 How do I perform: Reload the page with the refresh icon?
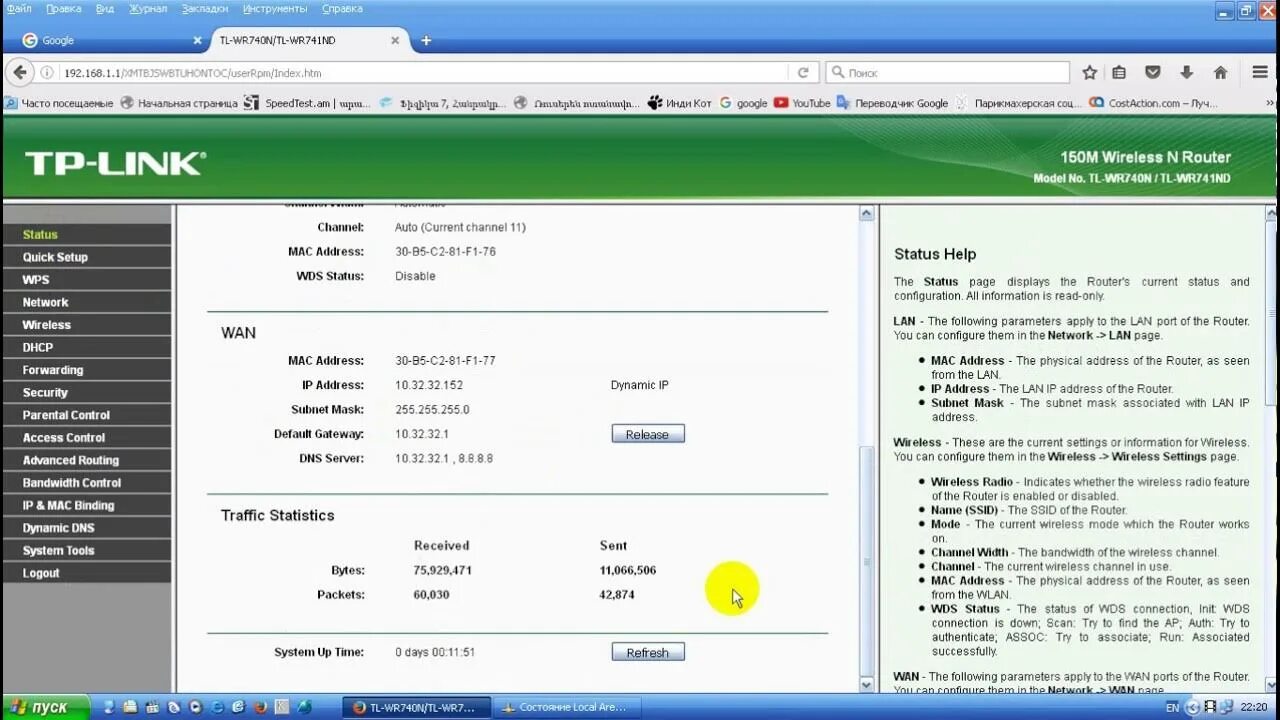802,73
